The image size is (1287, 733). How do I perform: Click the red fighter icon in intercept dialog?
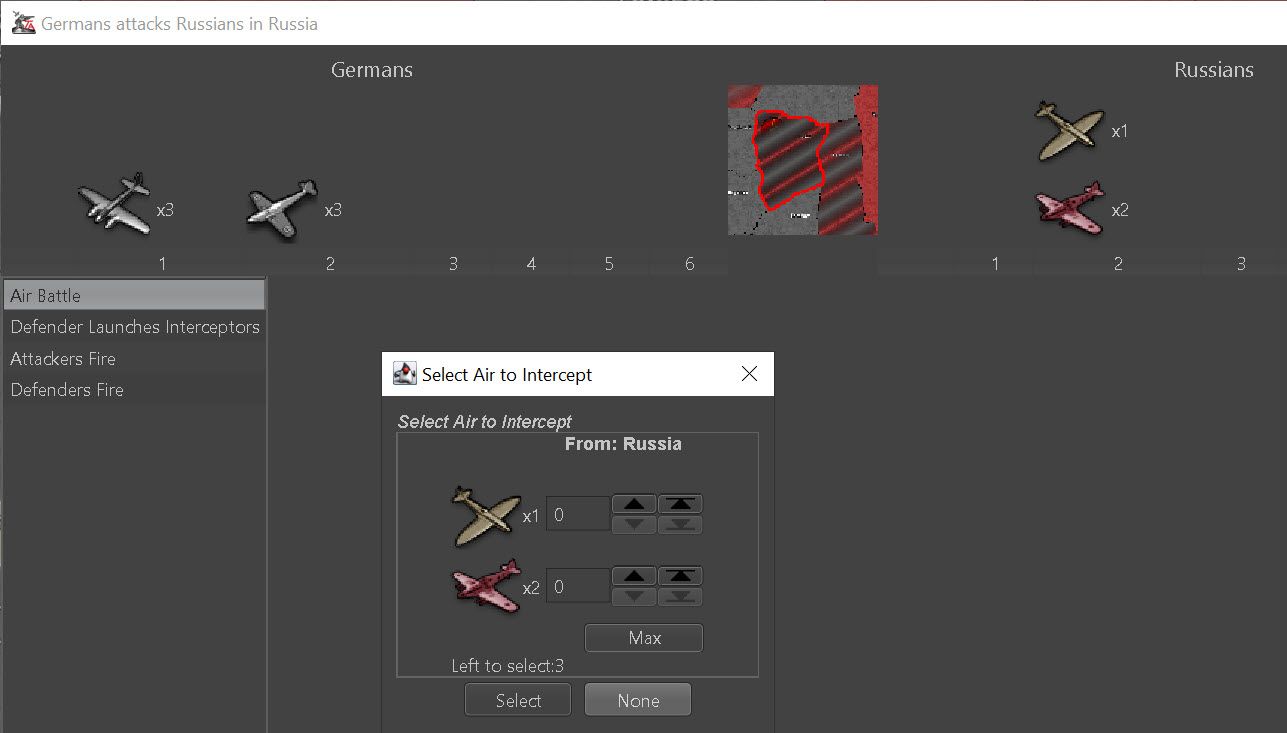486,586
